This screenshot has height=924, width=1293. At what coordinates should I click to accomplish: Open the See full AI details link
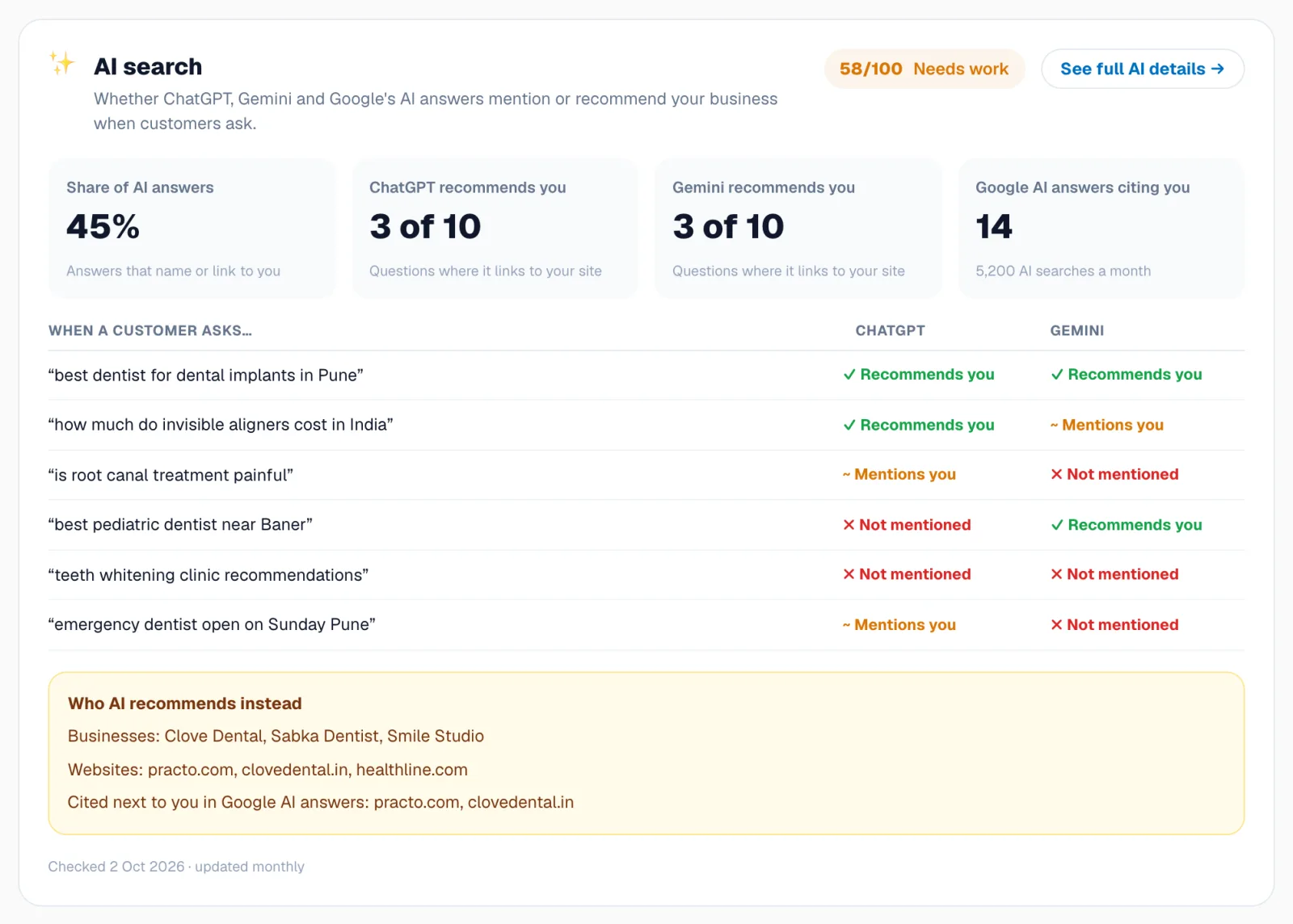point(1142,69)
